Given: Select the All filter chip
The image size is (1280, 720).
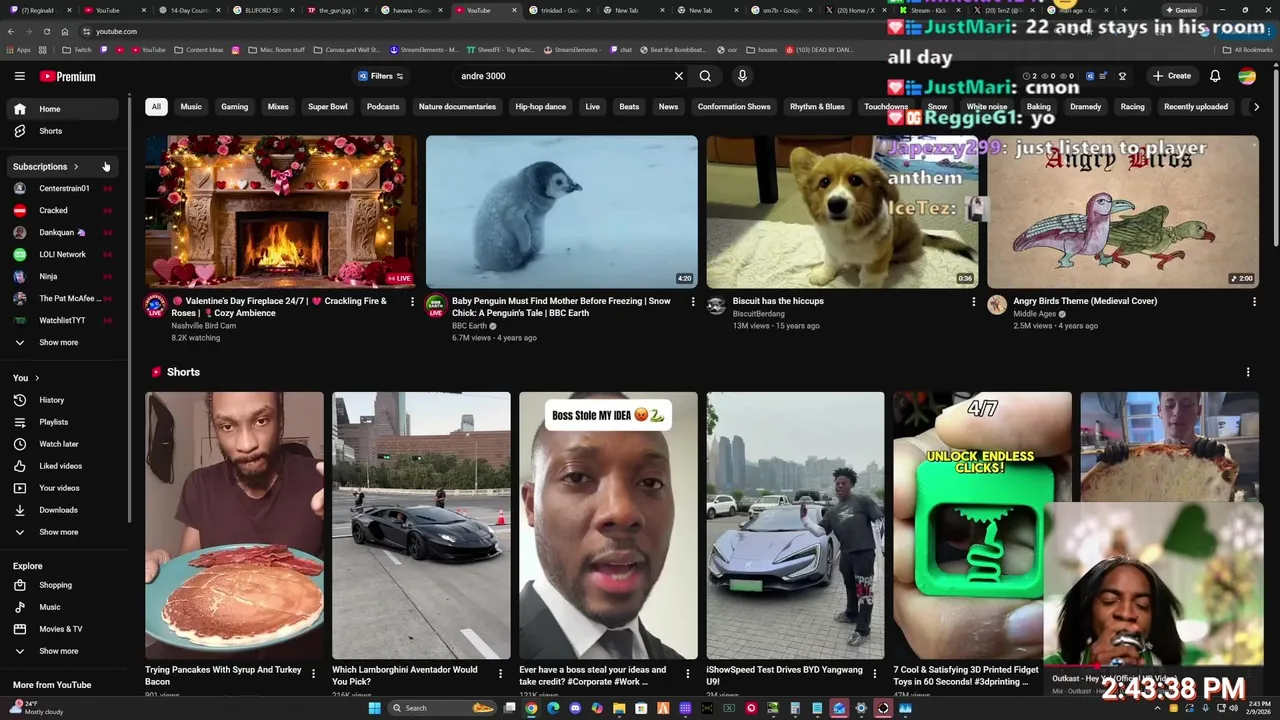Looking at the screenshot, I should 156,106.
